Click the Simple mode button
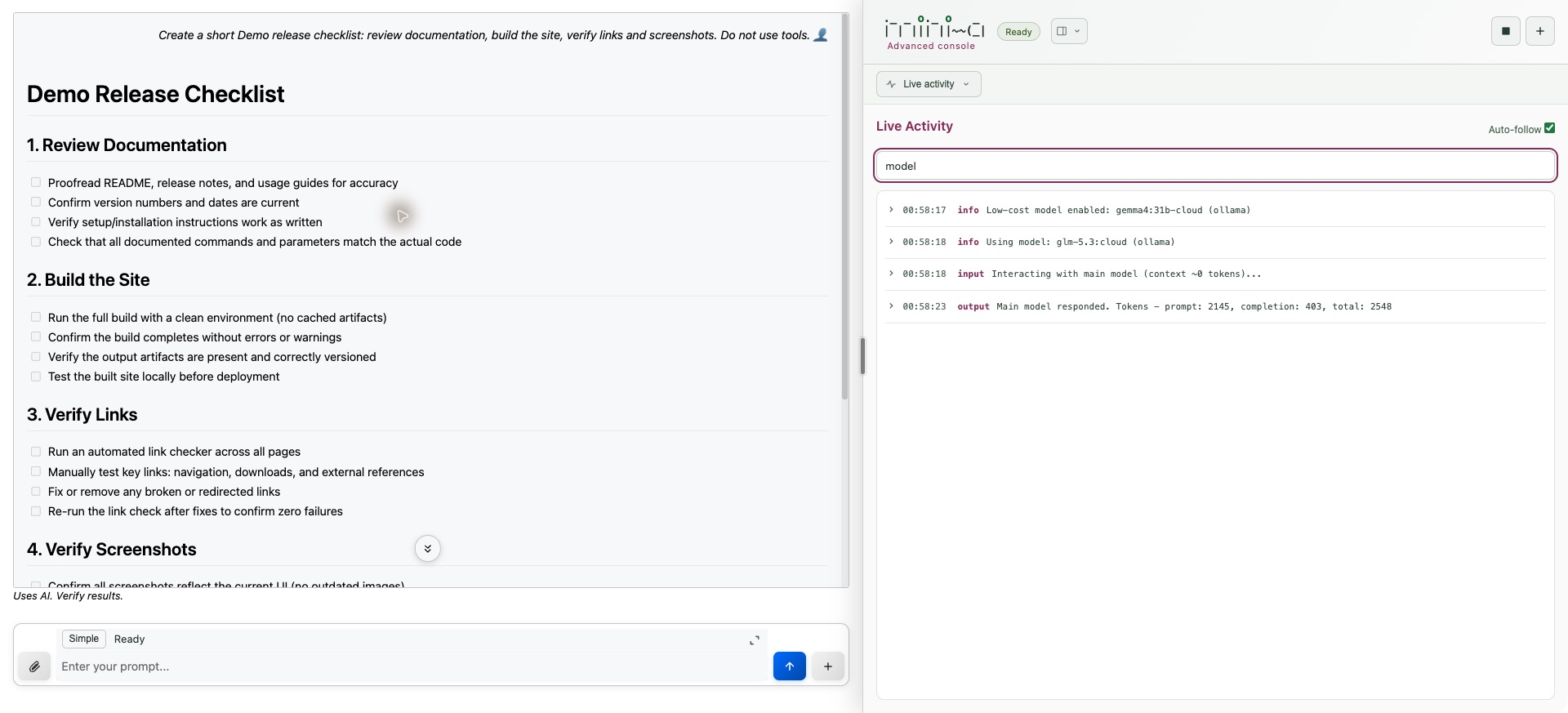Viewport: 1568px width, 713px height. [x=84, y=639]
